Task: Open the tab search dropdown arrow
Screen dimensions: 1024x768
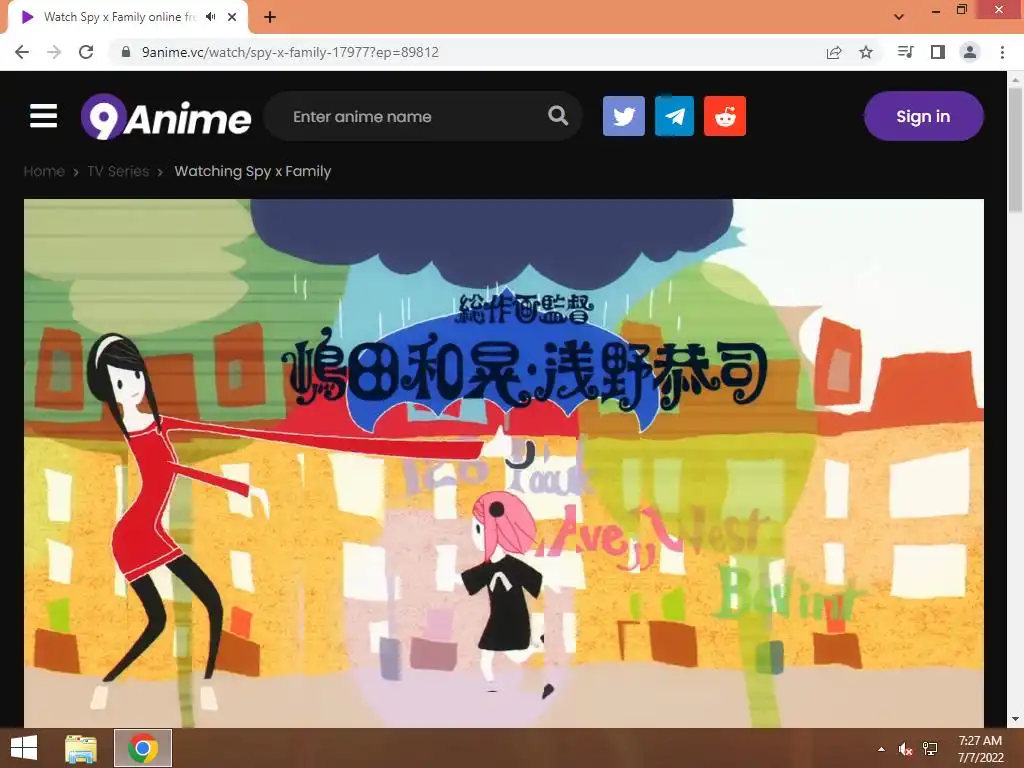Action: [899, 17]
